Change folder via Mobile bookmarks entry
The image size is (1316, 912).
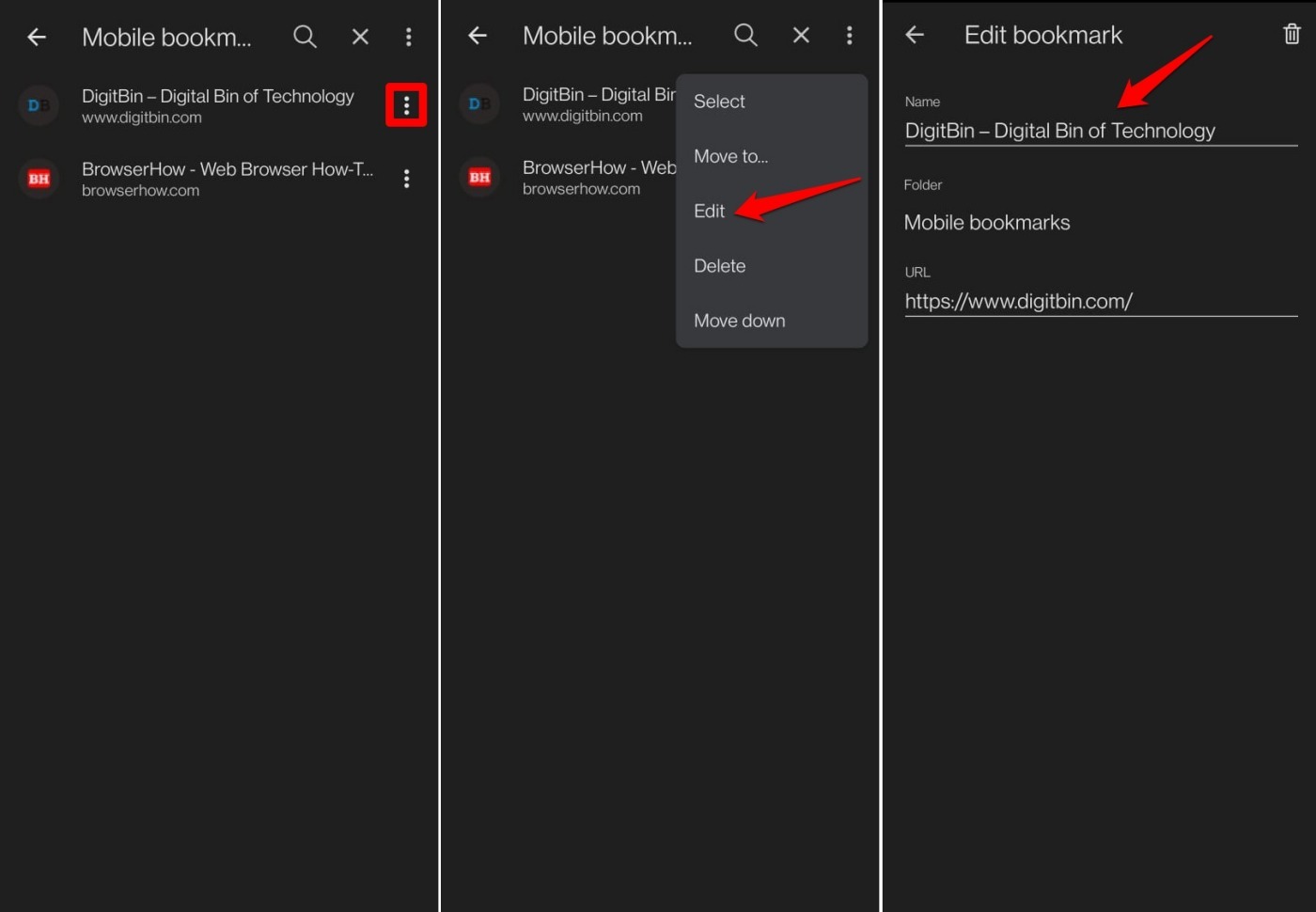tap(987, 223)
